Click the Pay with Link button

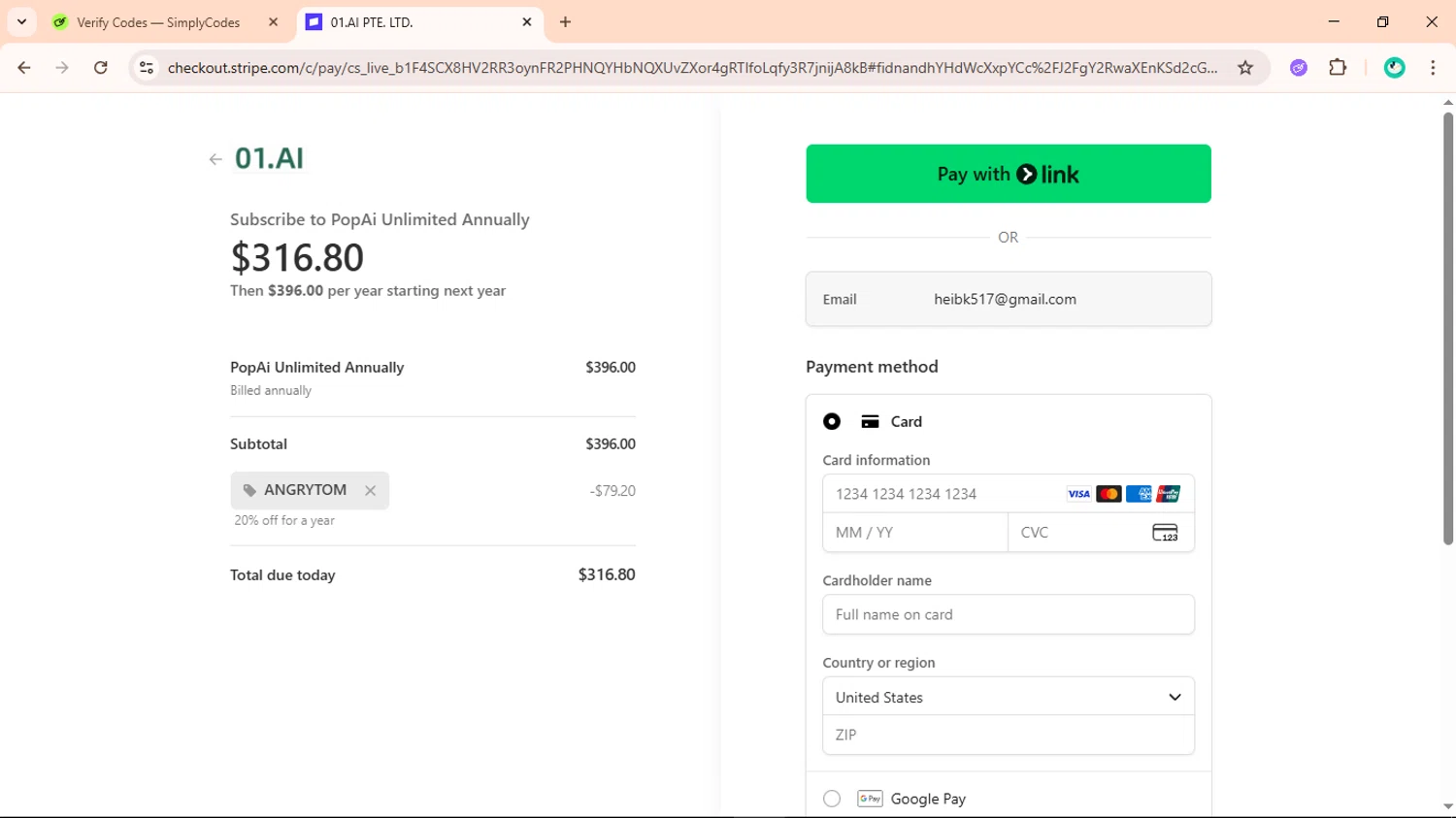point(1008,174)
